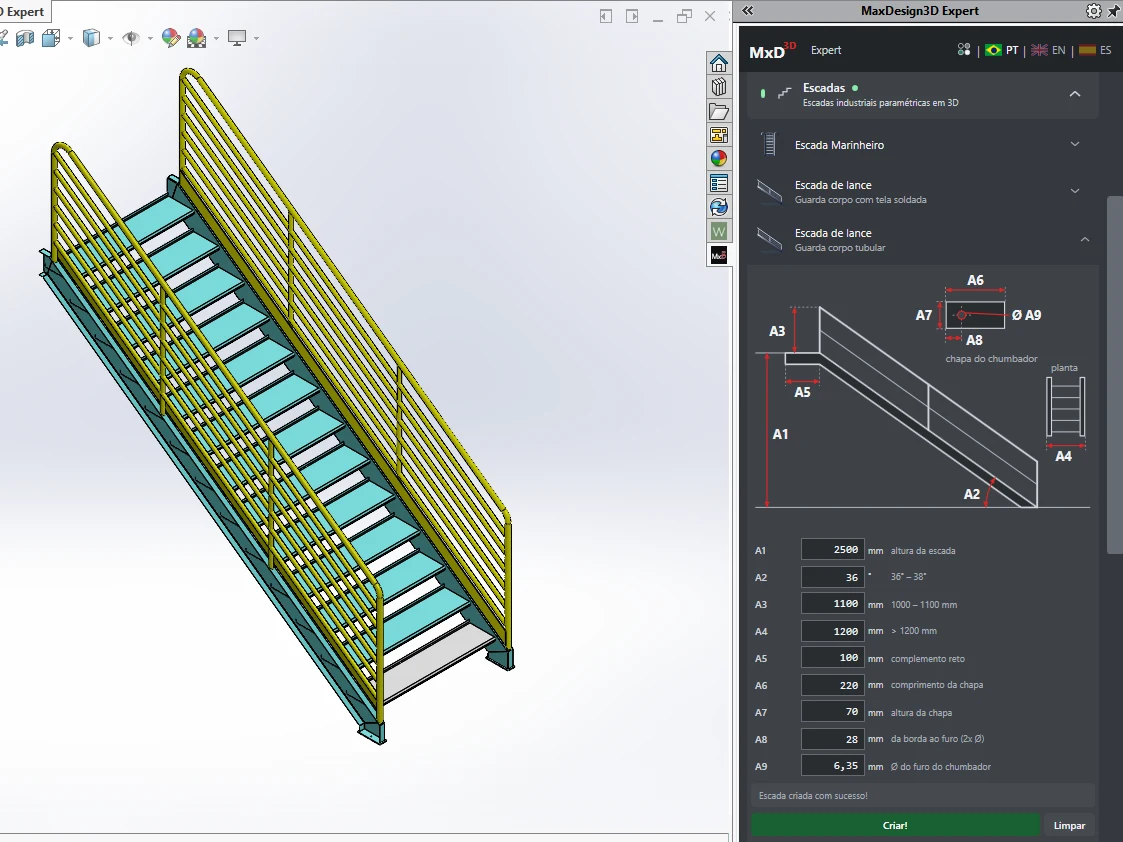Toggle Hide/Show Items eye icon

(x=130, y=38)
